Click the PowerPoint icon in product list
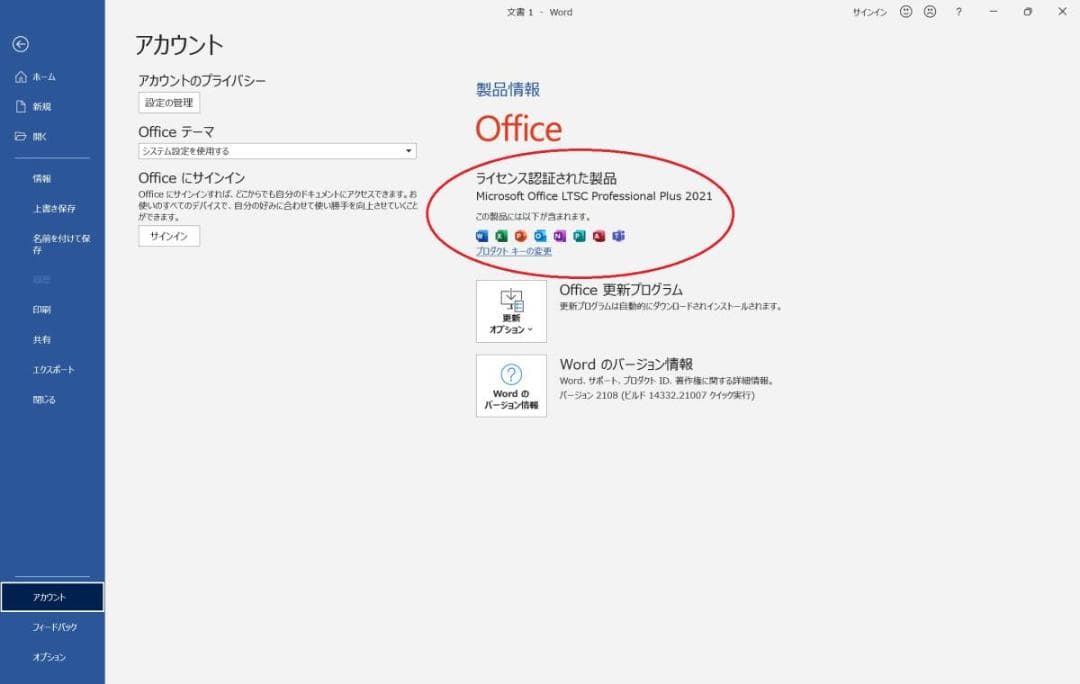The width and height of the screenshot is (1080, 684). pos(521,235)
